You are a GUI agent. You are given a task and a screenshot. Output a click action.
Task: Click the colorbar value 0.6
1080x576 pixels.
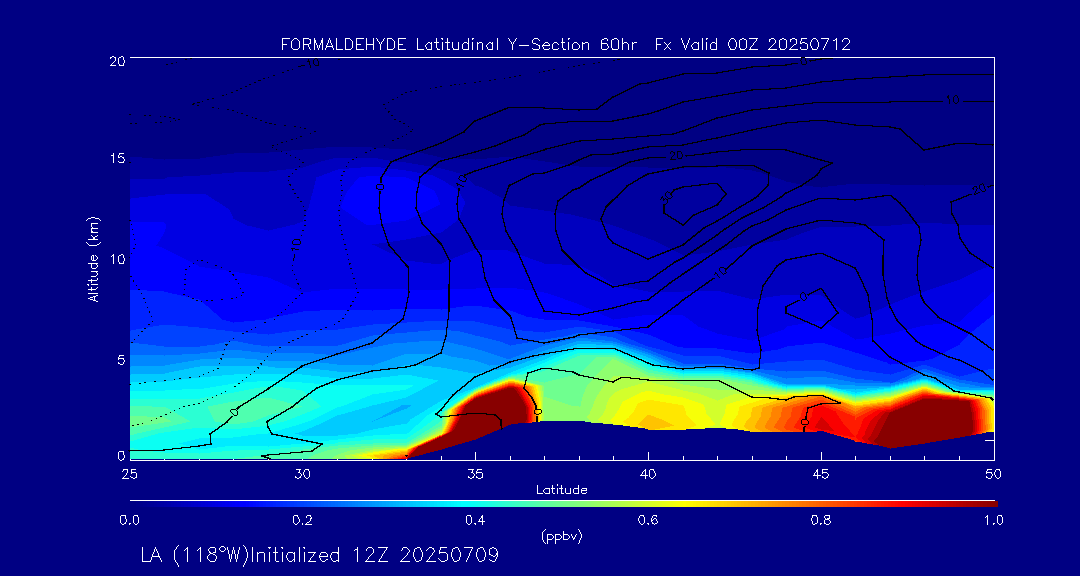tap(648, 520)
